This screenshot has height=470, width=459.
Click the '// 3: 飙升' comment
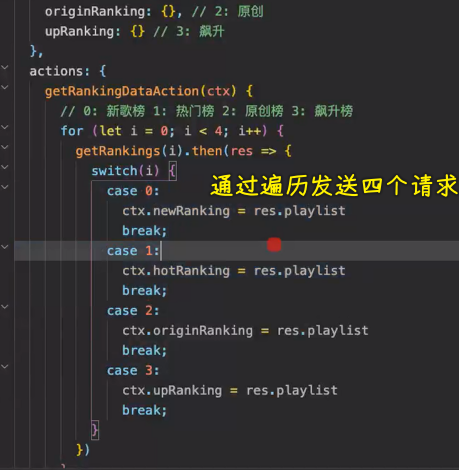[x=189, y=32]
